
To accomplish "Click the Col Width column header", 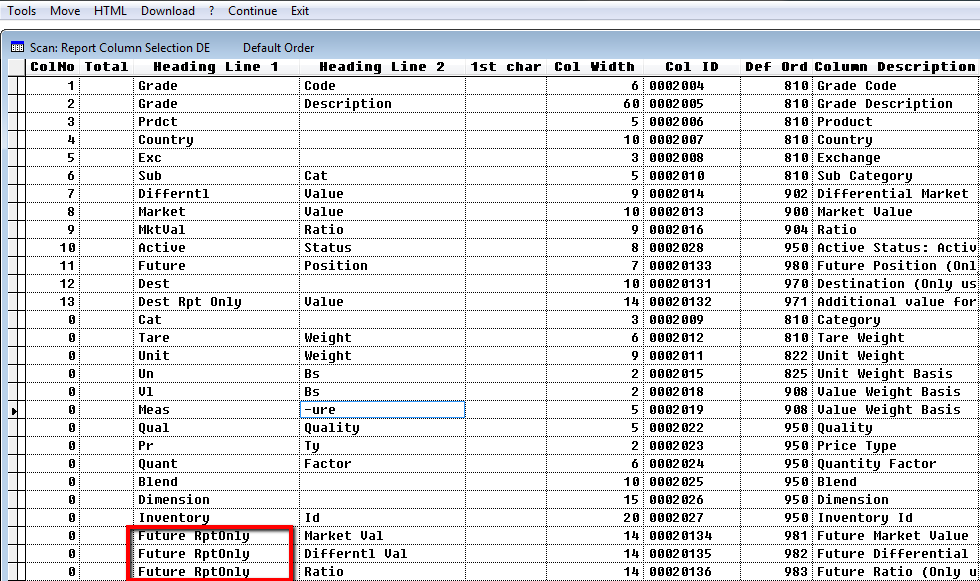I will pyautogui.click(x=594, y=67).
